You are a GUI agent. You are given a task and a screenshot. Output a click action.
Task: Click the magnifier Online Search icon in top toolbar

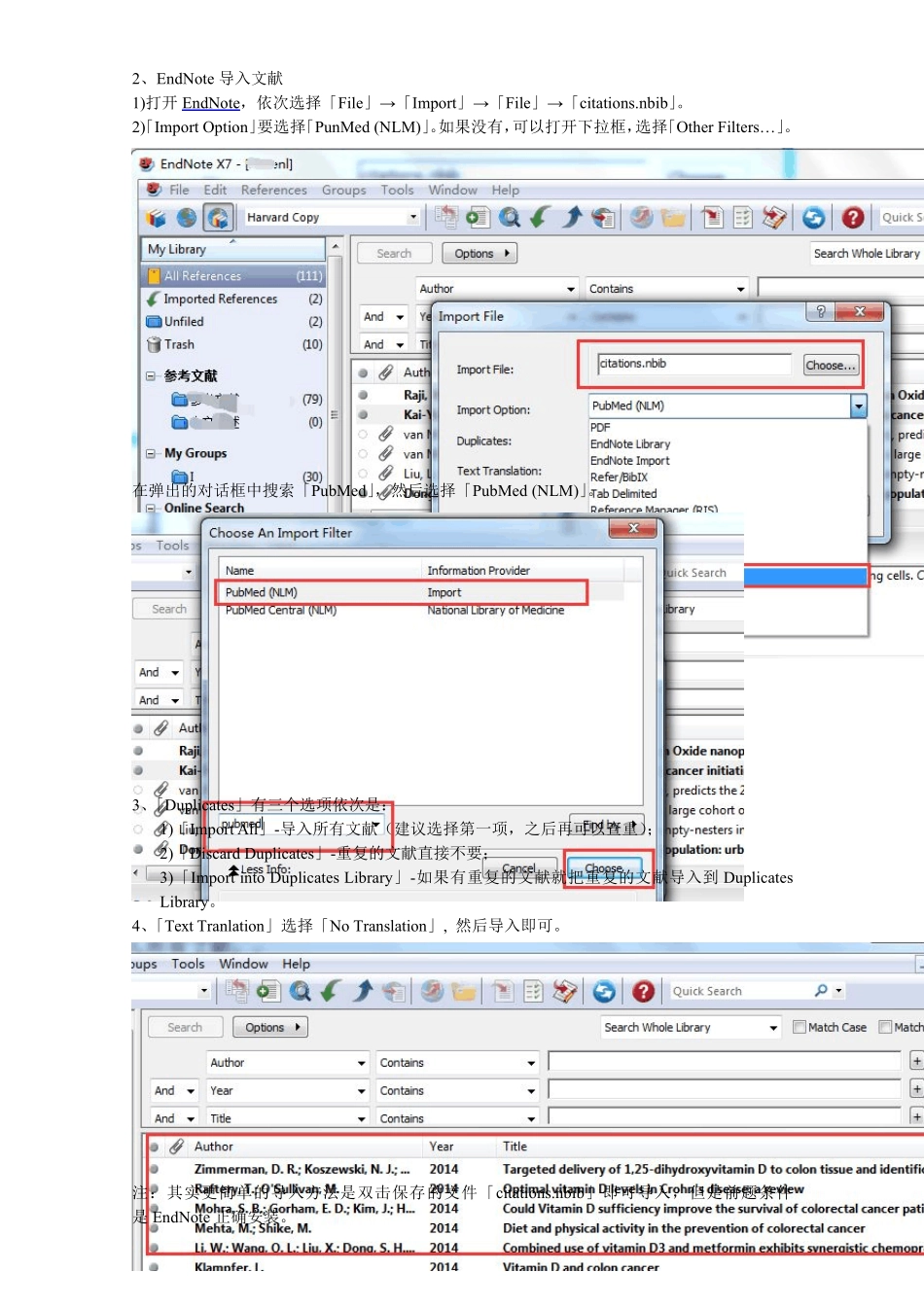509,218
